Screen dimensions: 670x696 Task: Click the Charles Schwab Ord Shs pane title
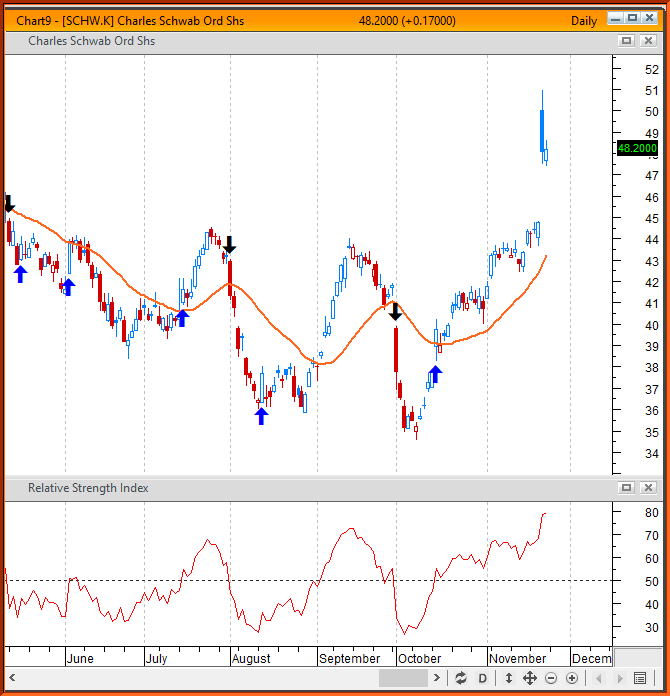click(91, 41)
